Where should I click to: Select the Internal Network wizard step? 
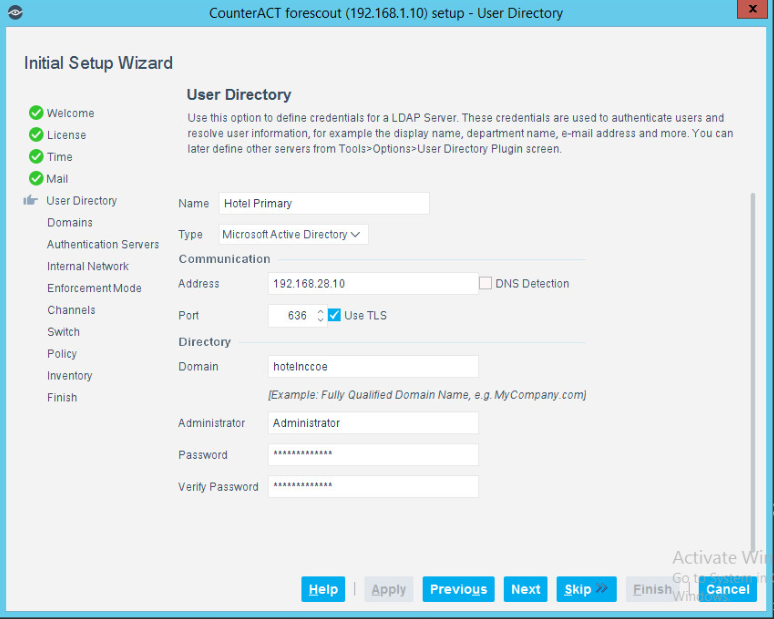click(88, 266)
